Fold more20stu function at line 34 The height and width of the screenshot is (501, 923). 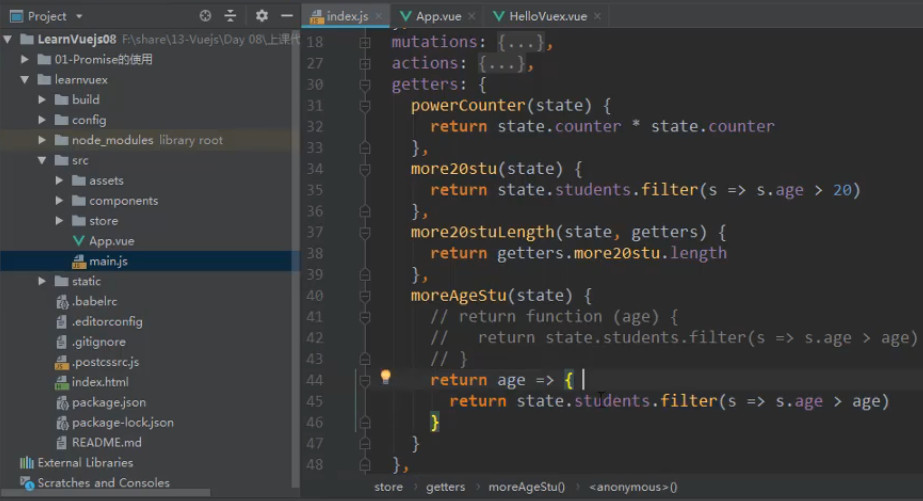(x=365, y=170)
